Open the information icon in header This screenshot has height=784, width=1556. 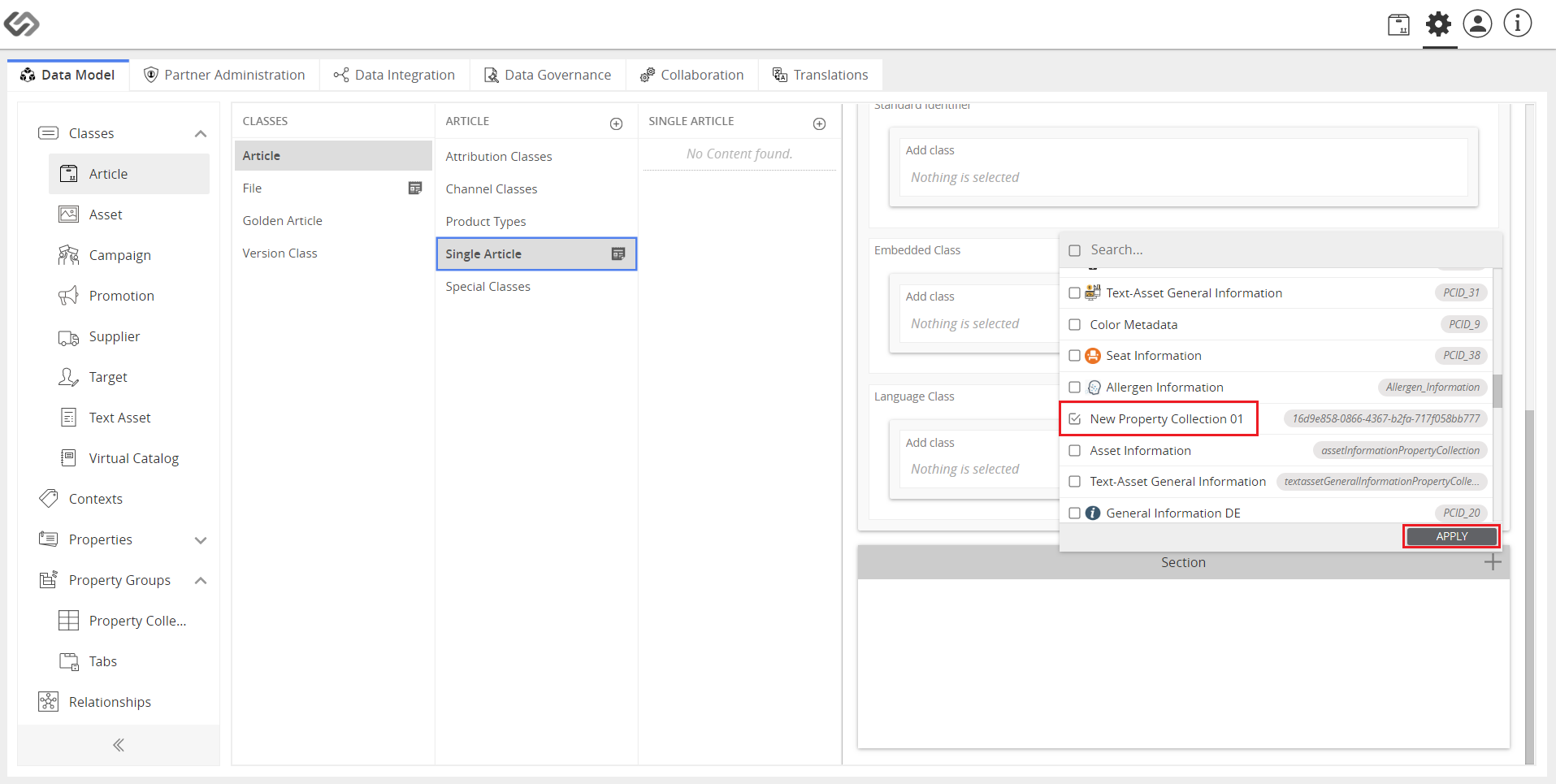1517,24
